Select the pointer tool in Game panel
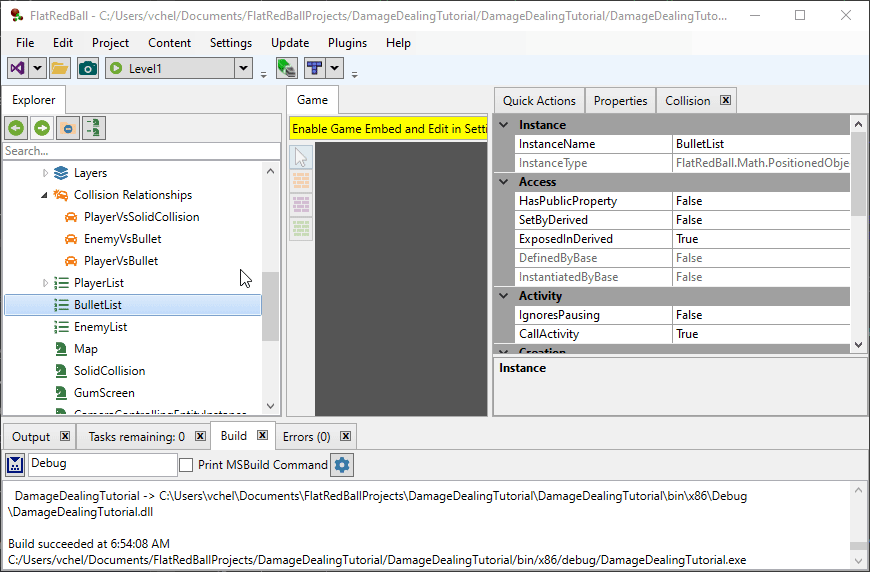The width and height of the screenshot is (870, 572). click(x=301, y=157)
